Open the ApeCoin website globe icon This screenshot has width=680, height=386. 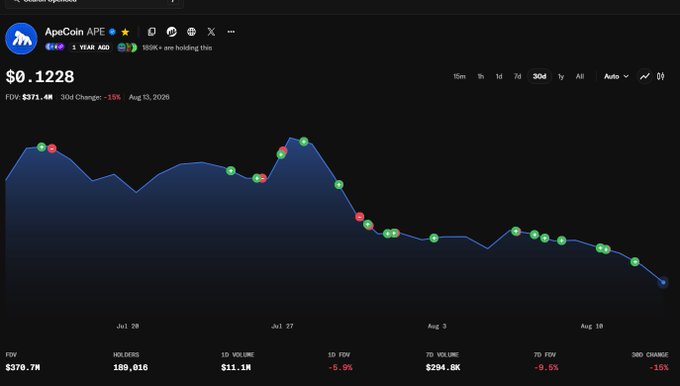pos(191,32)
